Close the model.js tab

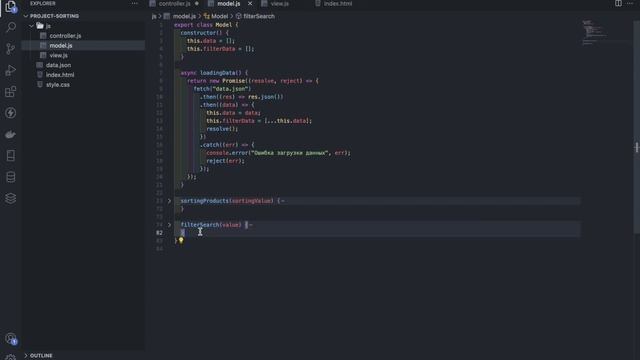click(250, 4)
